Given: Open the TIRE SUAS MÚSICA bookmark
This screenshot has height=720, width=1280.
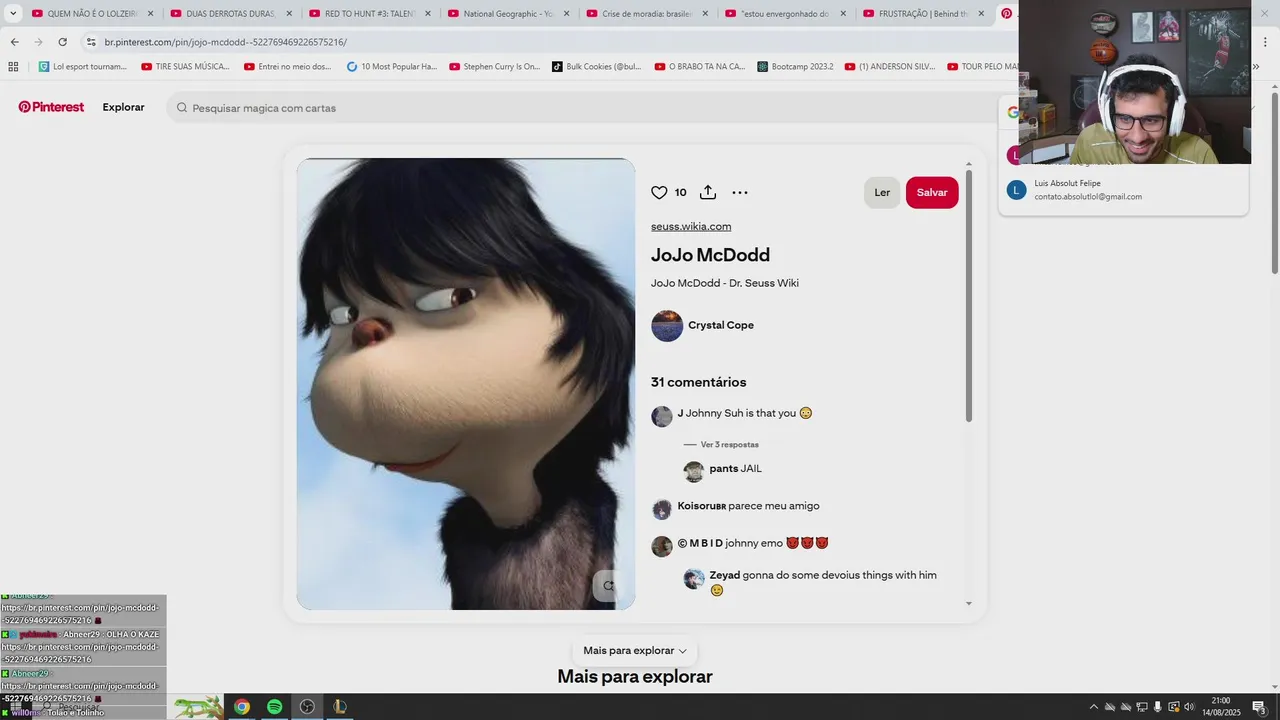Looking at the screenshot, I should click(186, 67).
